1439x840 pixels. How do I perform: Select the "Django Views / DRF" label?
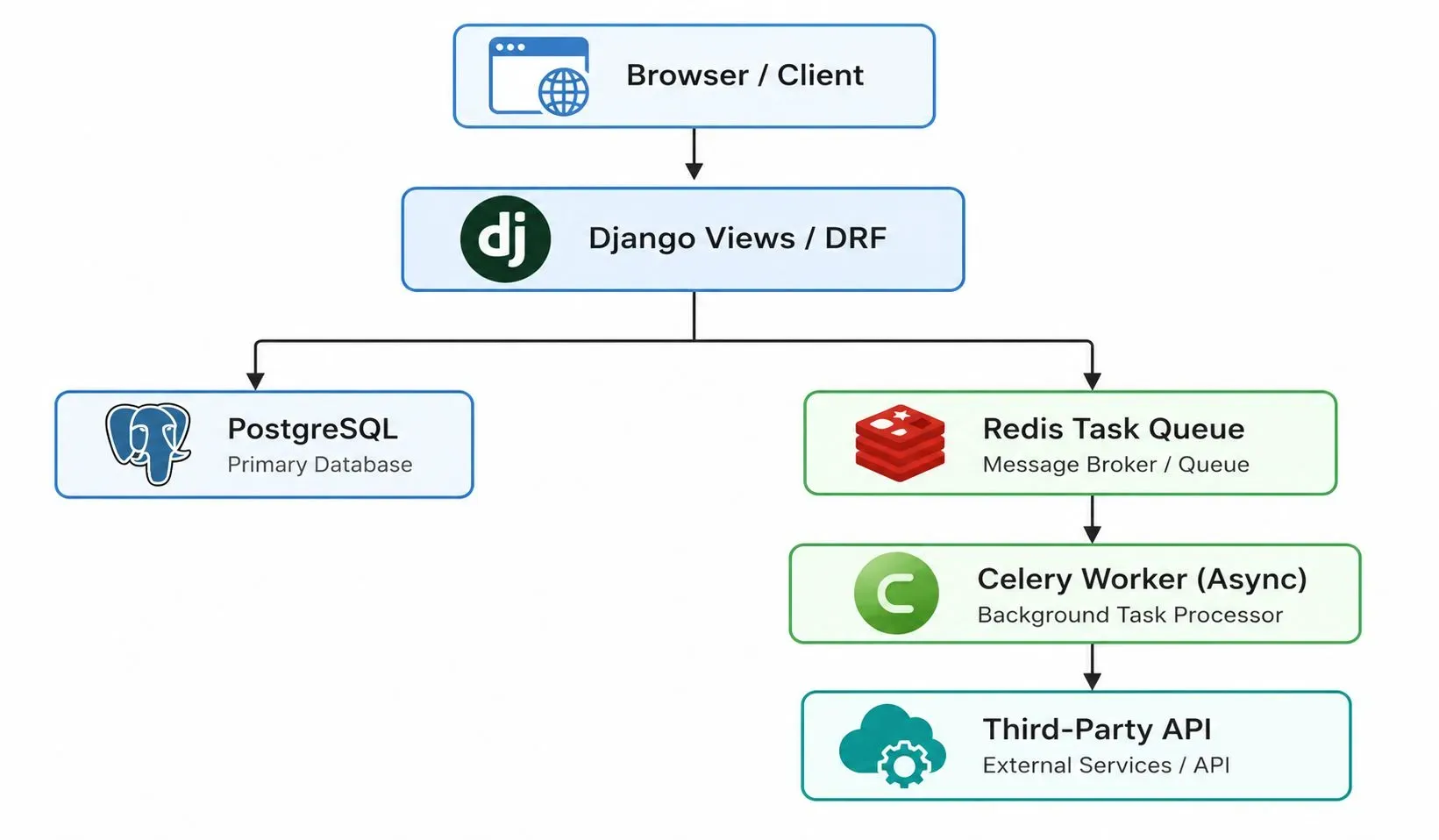coord(737,238)
